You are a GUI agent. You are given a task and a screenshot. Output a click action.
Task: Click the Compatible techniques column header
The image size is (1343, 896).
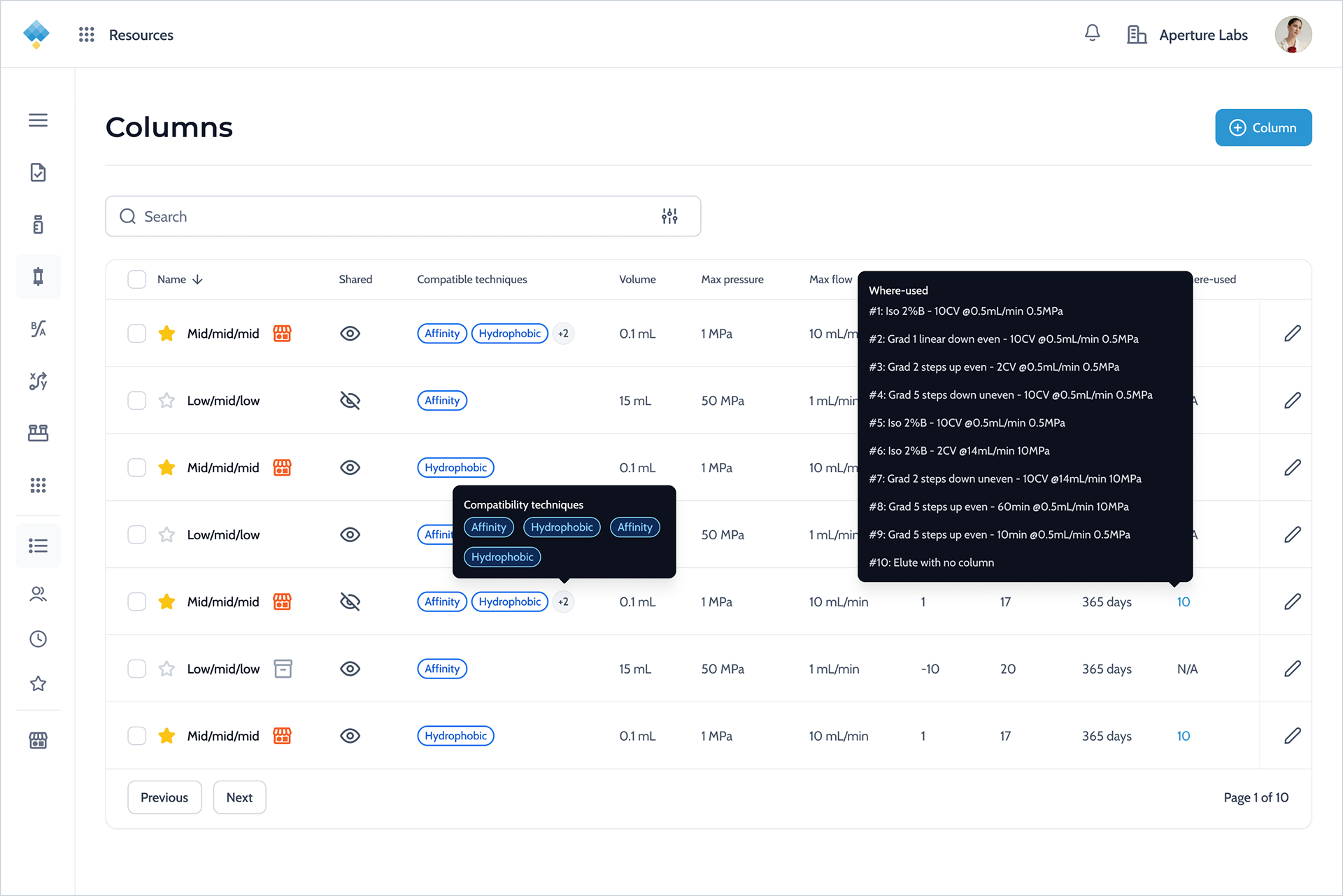[x=472, y=279]
